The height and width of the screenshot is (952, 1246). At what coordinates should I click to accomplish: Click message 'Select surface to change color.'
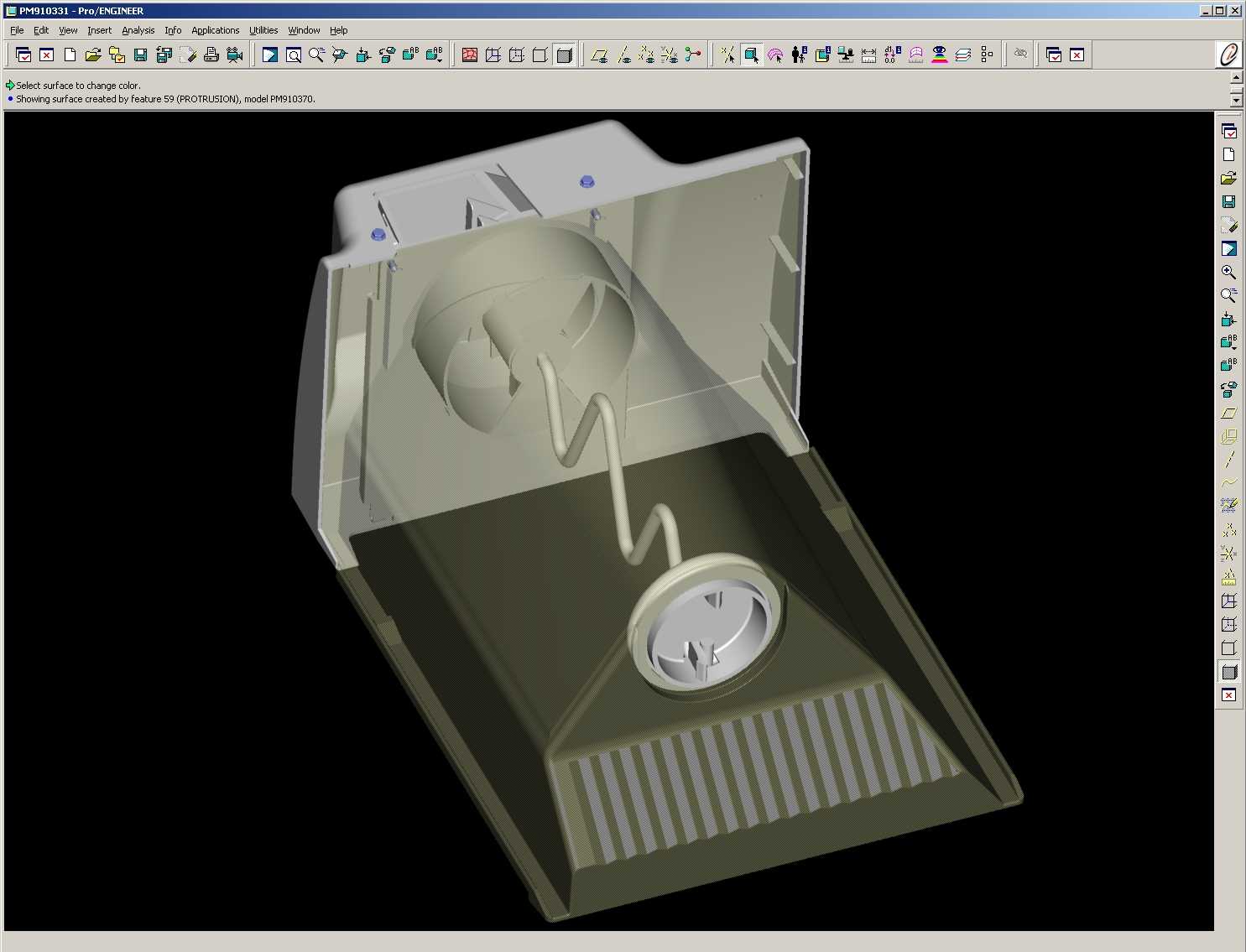(78, 86)
